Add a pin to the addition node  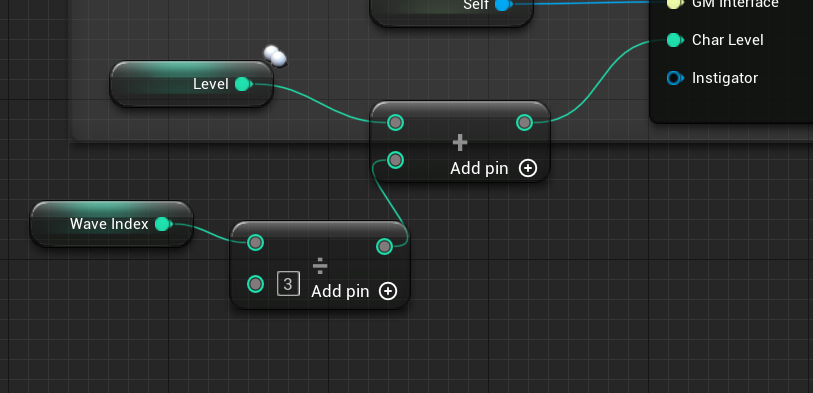click(528, 169)
